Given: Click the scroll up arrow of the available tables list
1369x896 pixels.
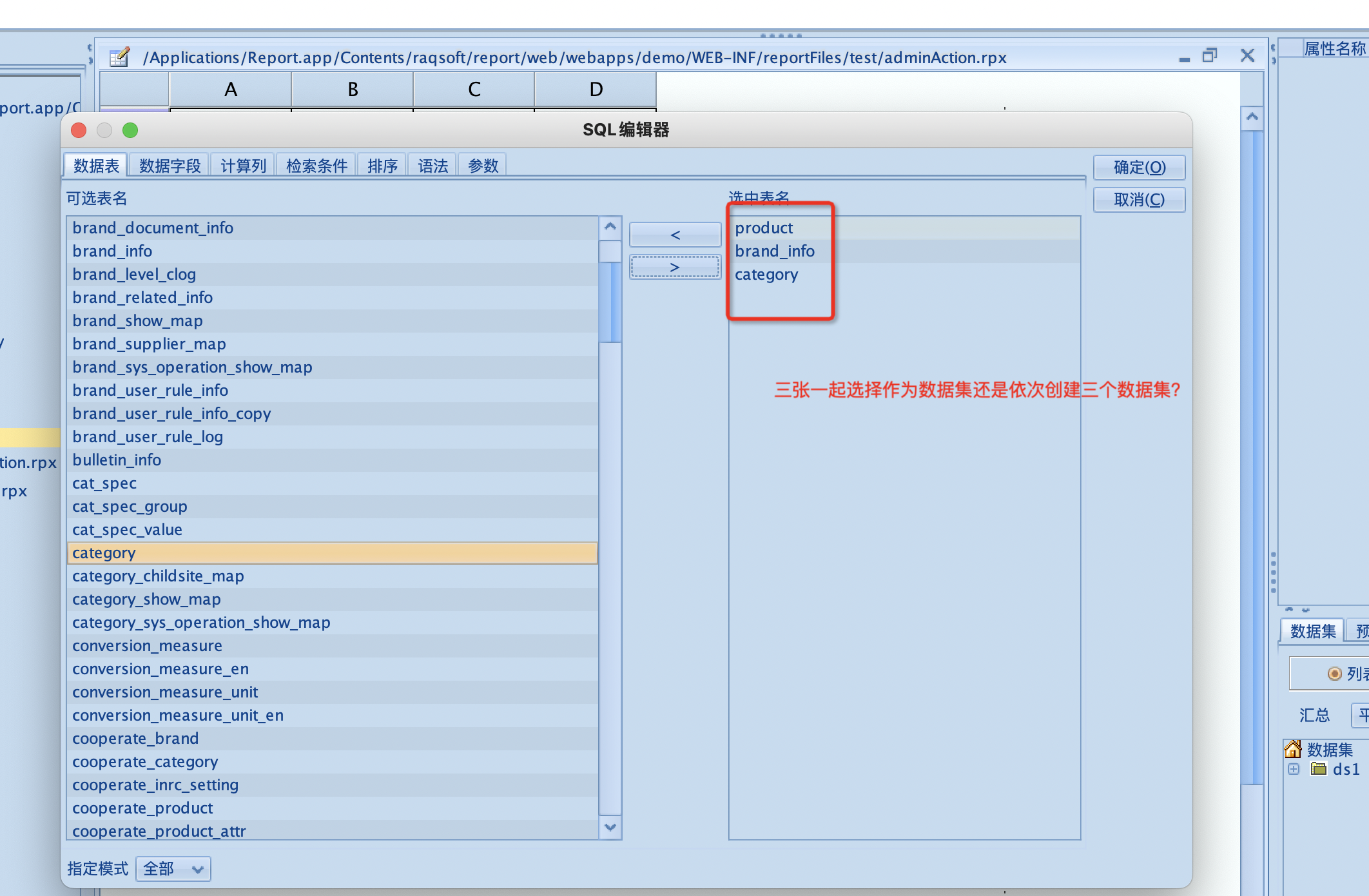Looking at the screenshot, I should pos(610,227).
